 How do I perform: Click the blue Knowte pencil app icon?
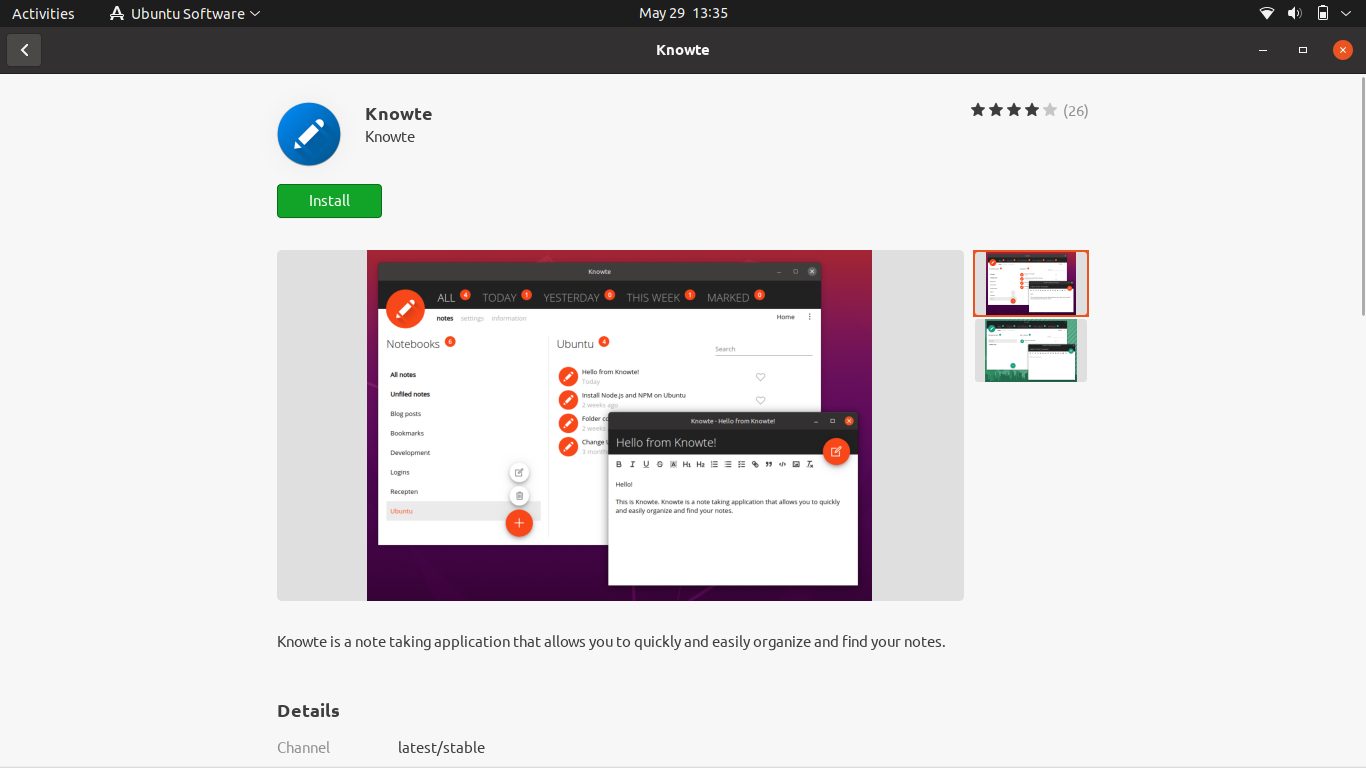click(309, 134)
